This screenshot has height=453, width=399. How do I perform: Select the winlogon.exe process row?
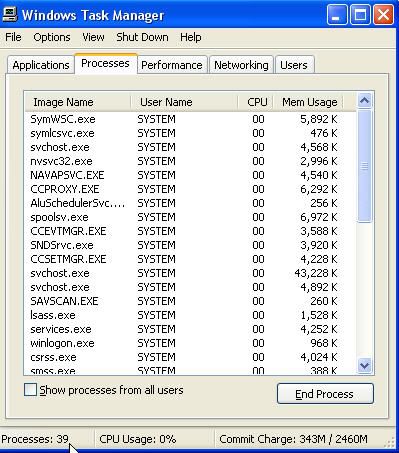click(190, 343)
